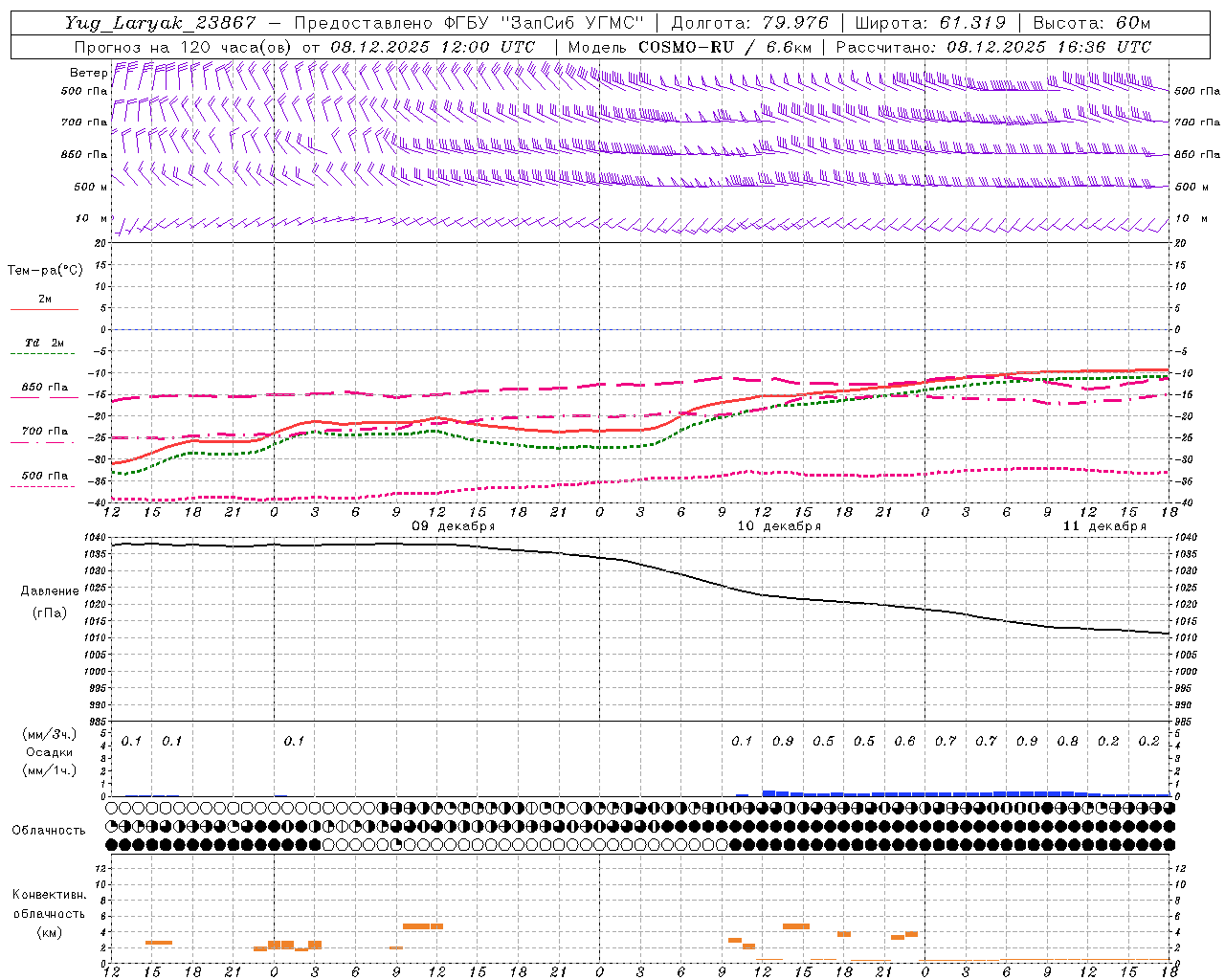Click the Рассчитано: 08.12.2025 16:36 UTC text
The width and height of the screenshot is (1225, 980).
pos(993,47)
